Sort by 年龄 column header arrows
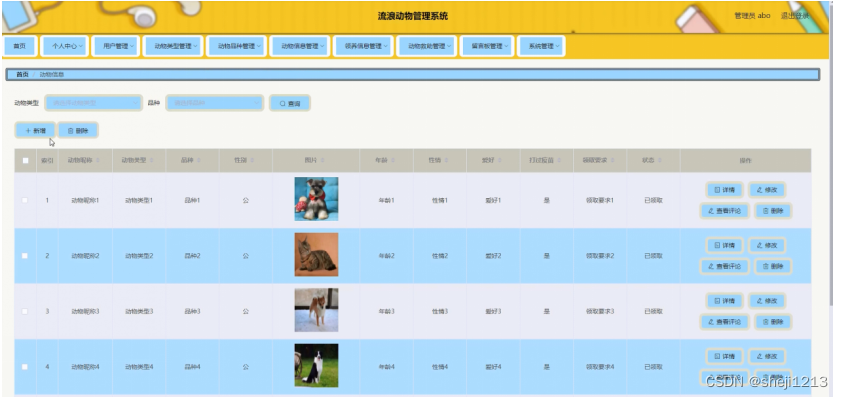The height and width of the screenshot is (399, 843). [393, 161]
